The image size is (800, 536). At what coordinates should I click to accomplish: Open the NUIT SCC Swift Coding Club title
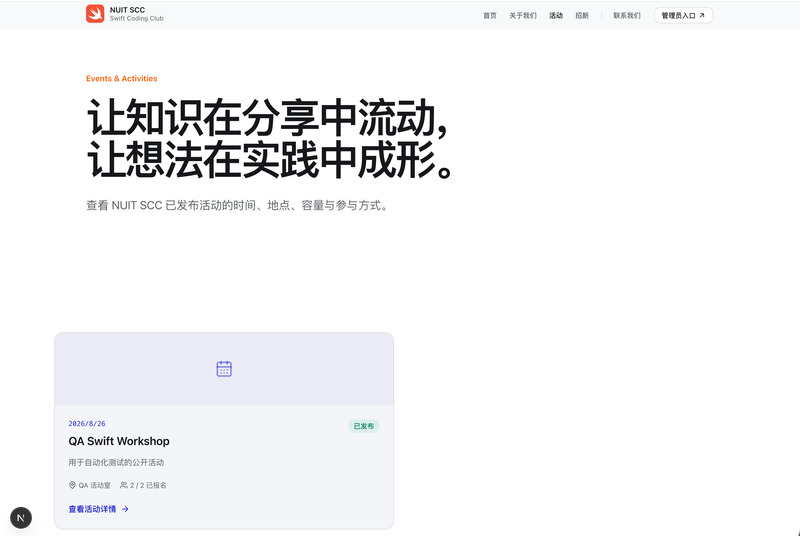[x=136, y=14]
